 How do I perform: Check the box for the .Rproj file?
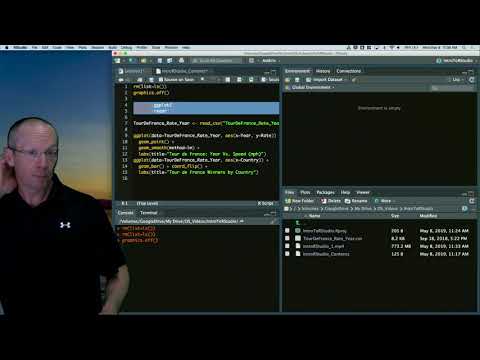287,230
